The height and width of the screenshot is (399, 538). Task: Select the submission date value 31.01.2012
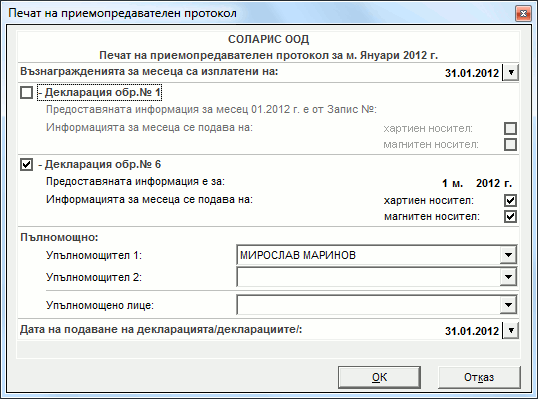tap(472, 331)
